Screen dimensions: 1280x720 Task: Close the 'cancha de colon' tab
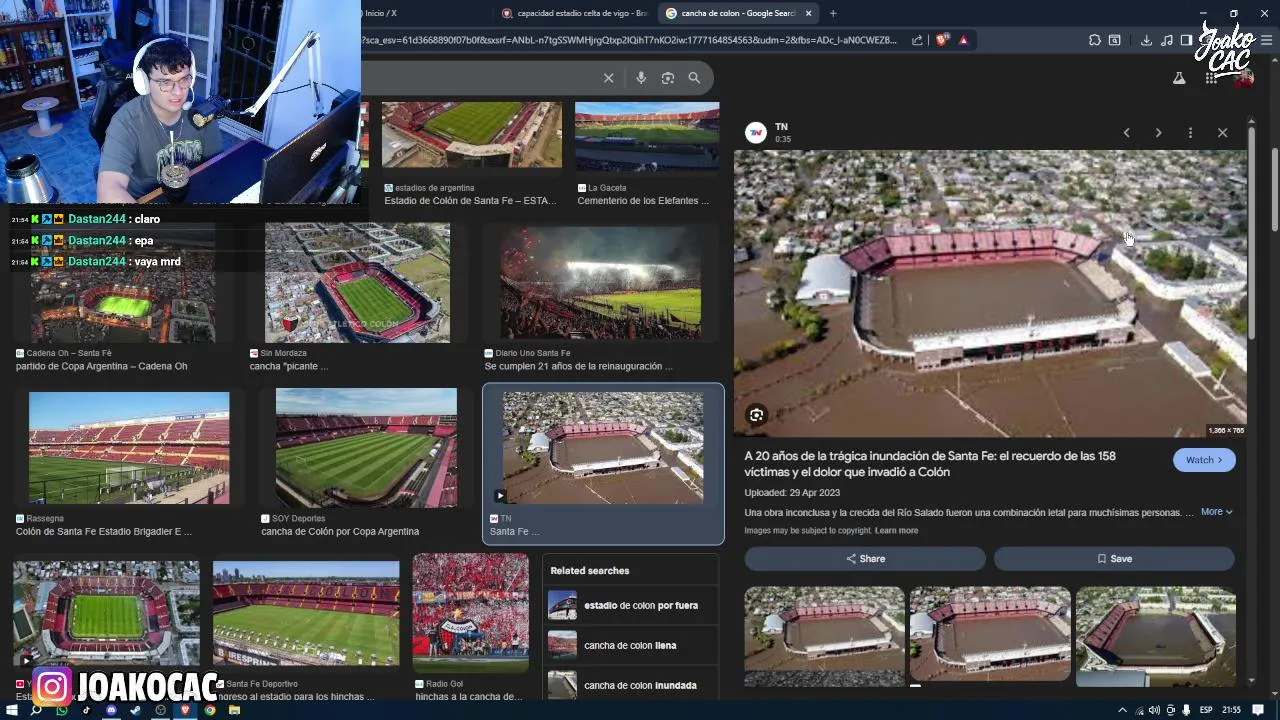pyautogui.click(x=808, y=13)
